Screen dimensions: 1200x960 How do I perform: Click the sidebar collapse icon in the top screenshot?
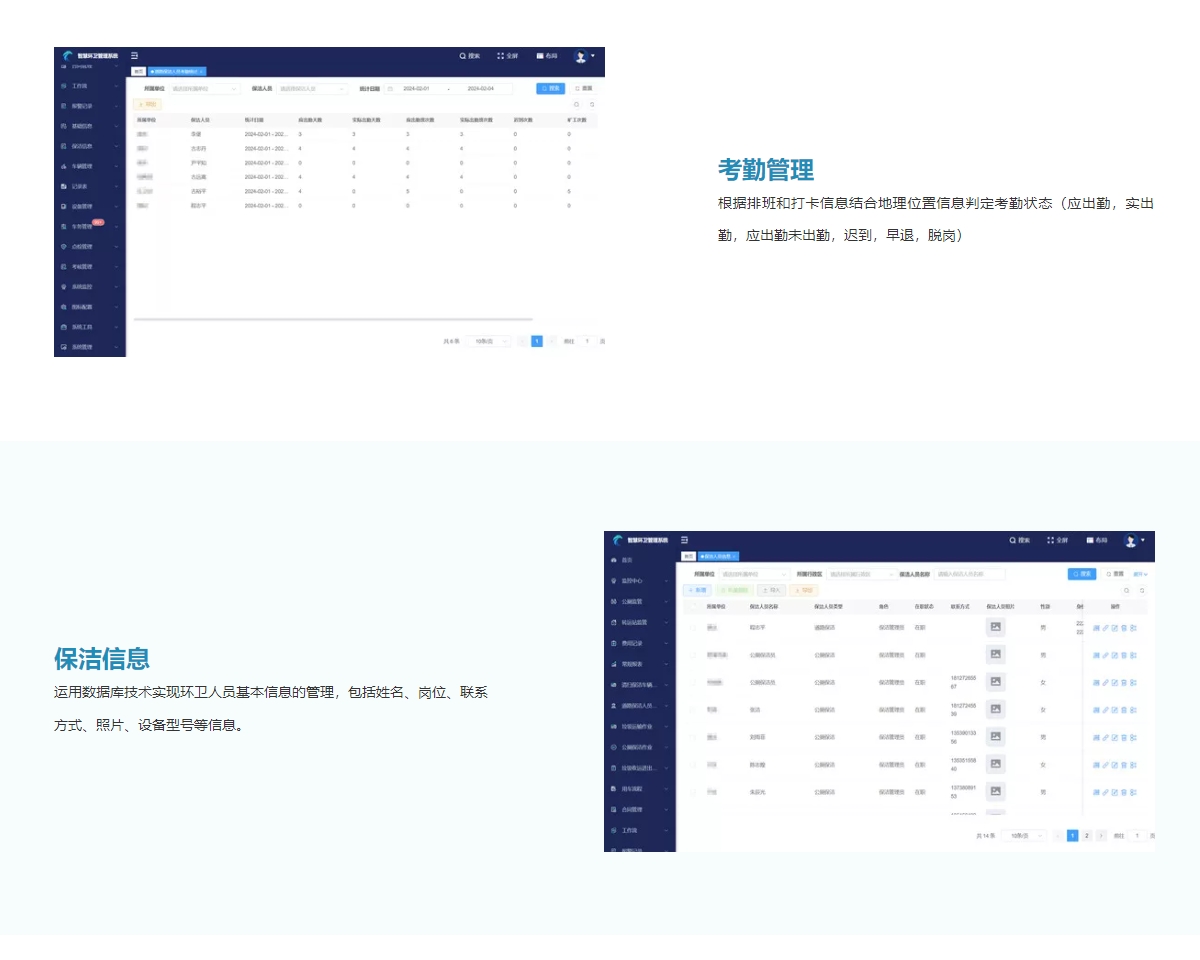(135, 56)
